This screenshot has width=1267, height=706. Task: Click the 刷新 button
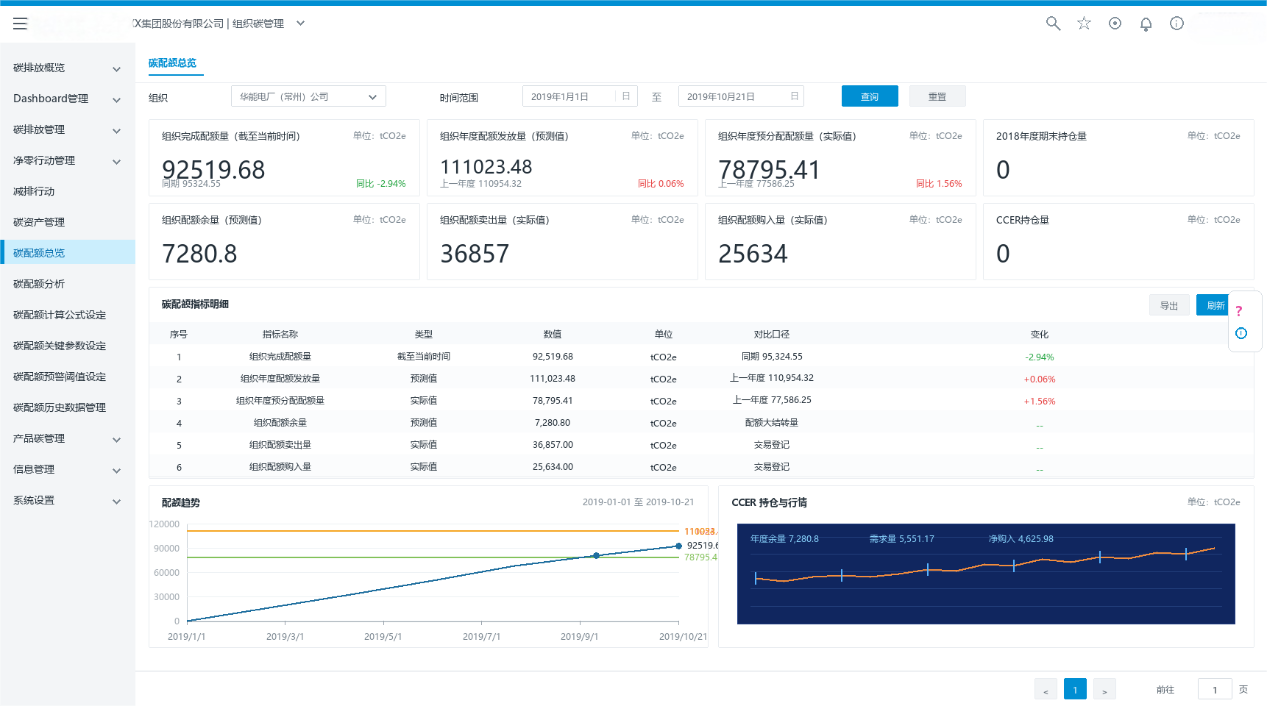(x=1214, y=305)
